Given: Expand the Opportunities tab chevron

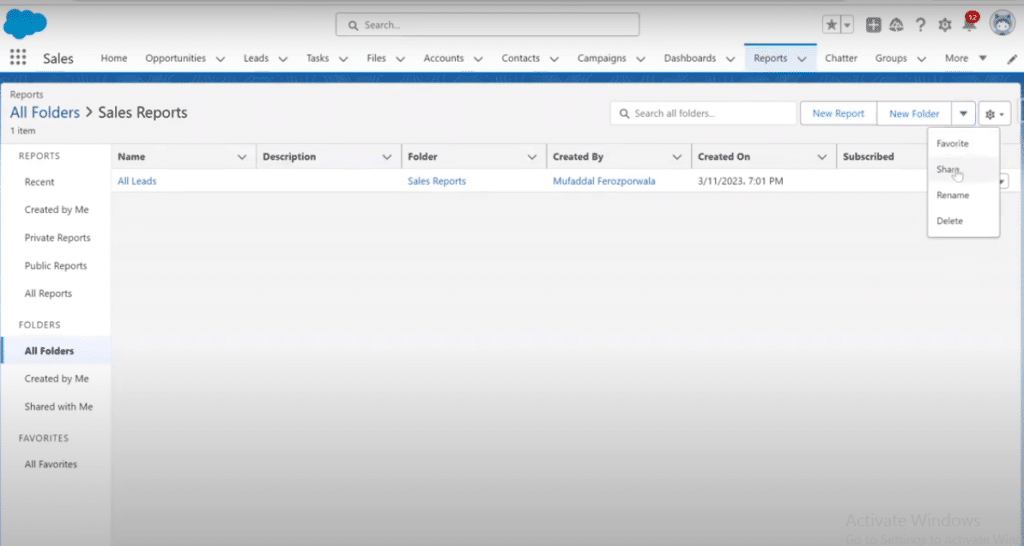Looking at the screenshot, I should tap(220, 59).
